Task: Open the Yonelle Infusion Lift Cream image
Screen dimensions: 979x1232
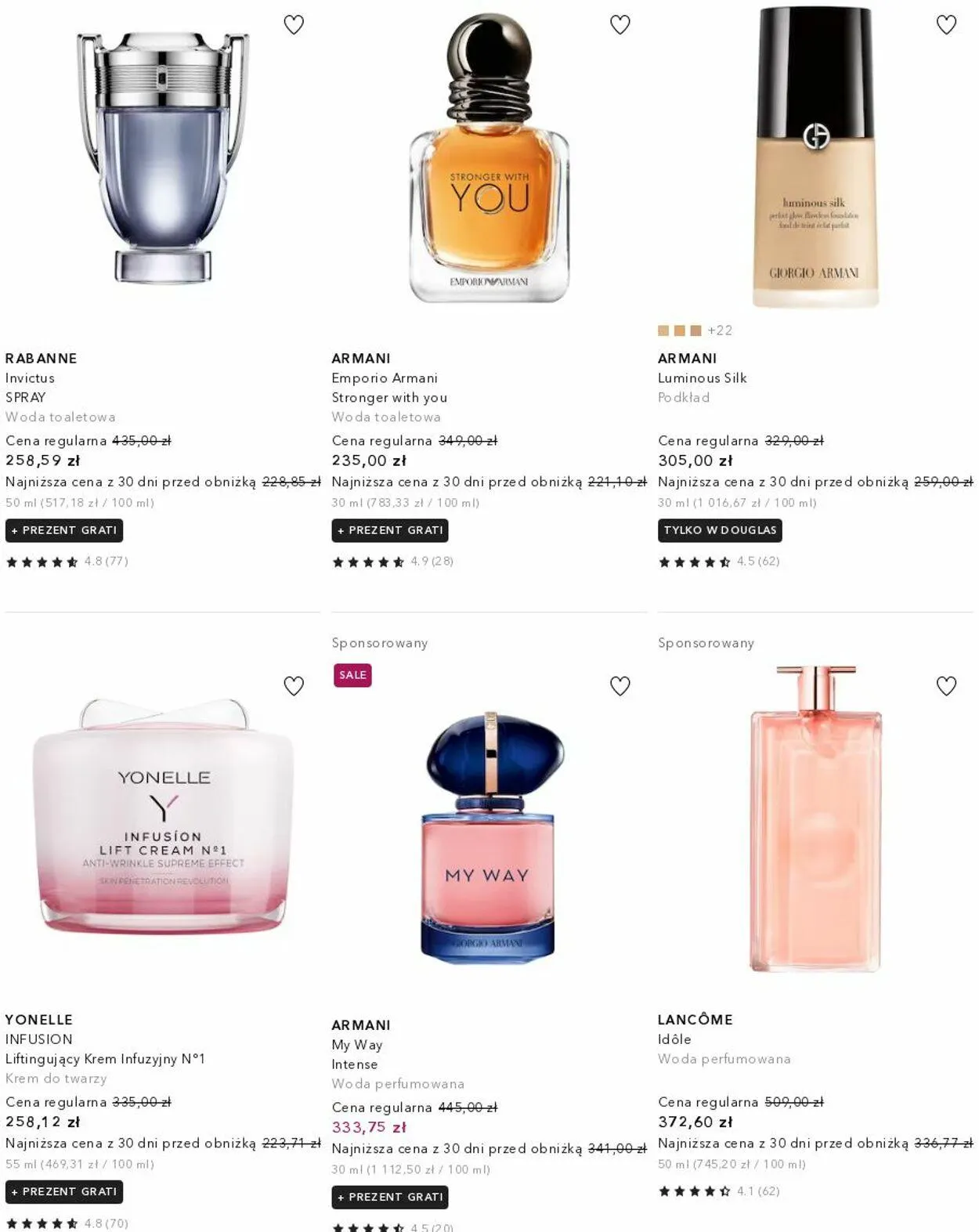Action: point(163,816)
